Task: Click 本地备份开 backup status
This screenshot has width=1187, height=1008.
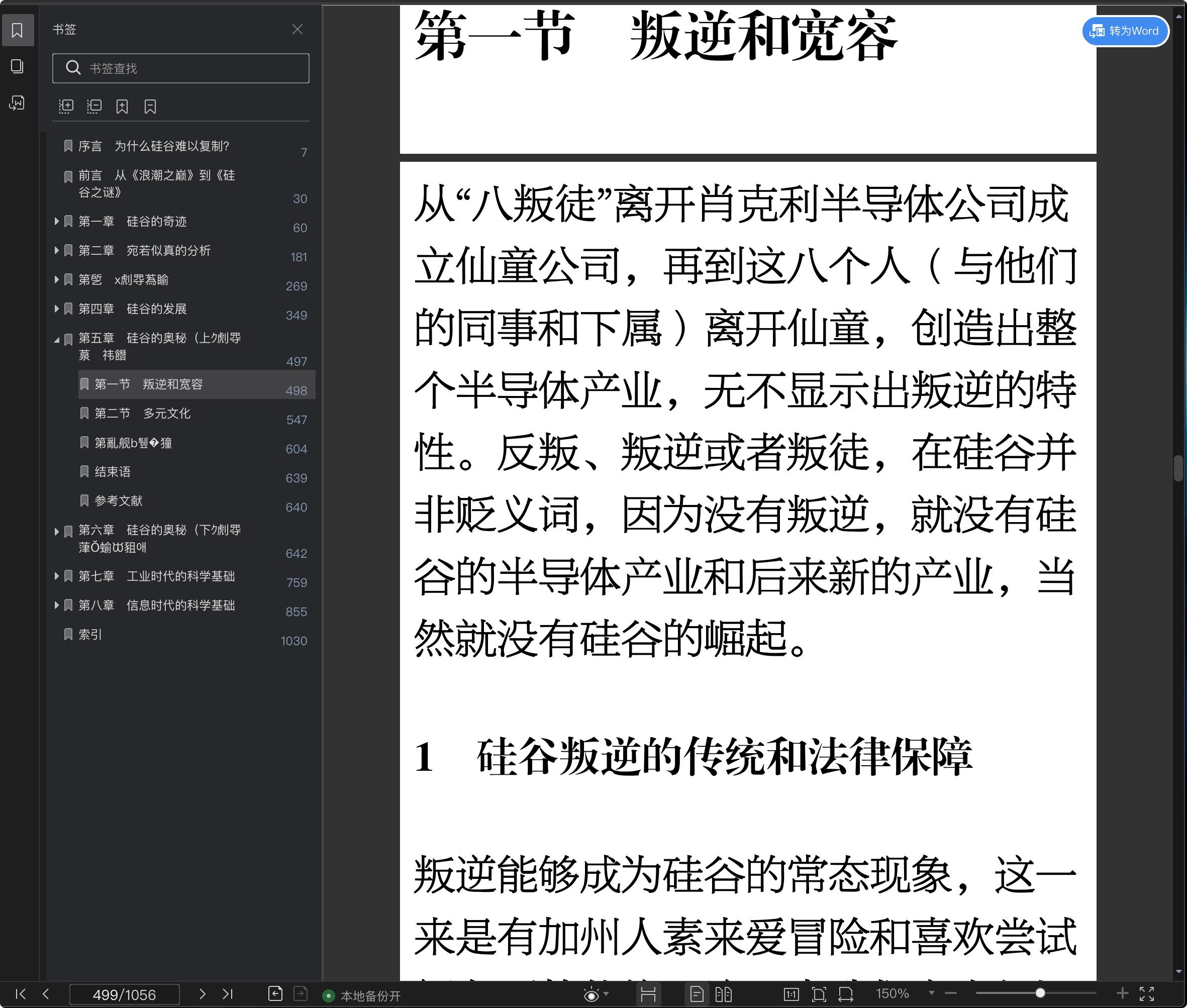Action: (362, 996)
